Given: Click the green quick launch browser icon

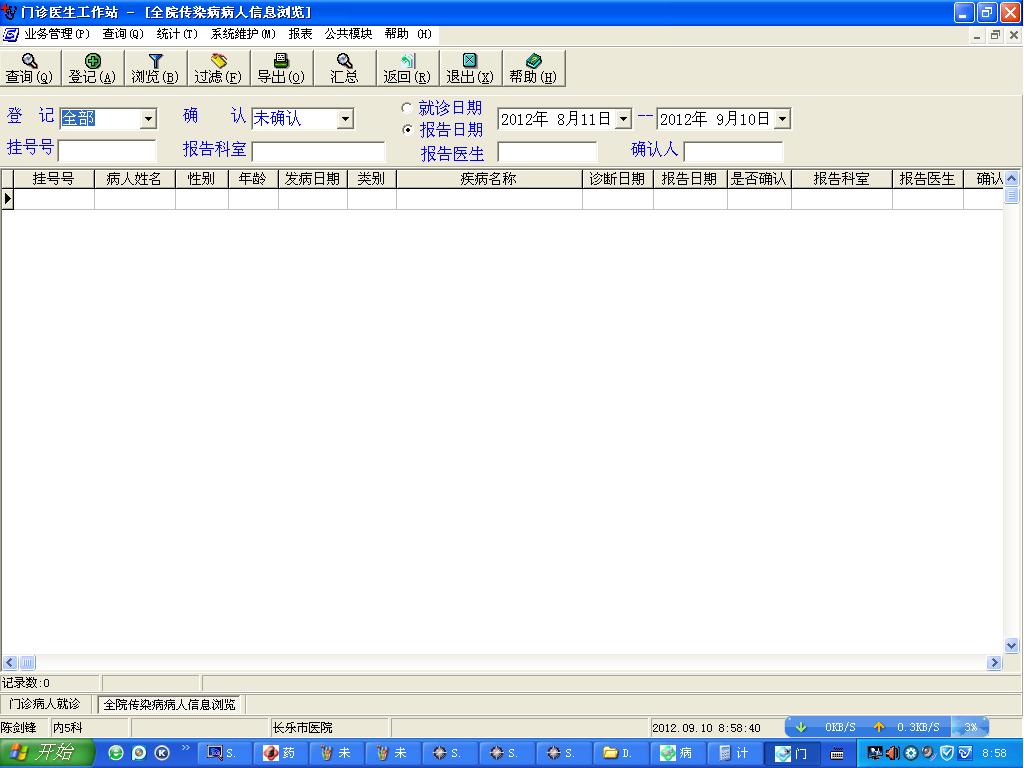Looking at the screenshot, I should click(116, 753).
